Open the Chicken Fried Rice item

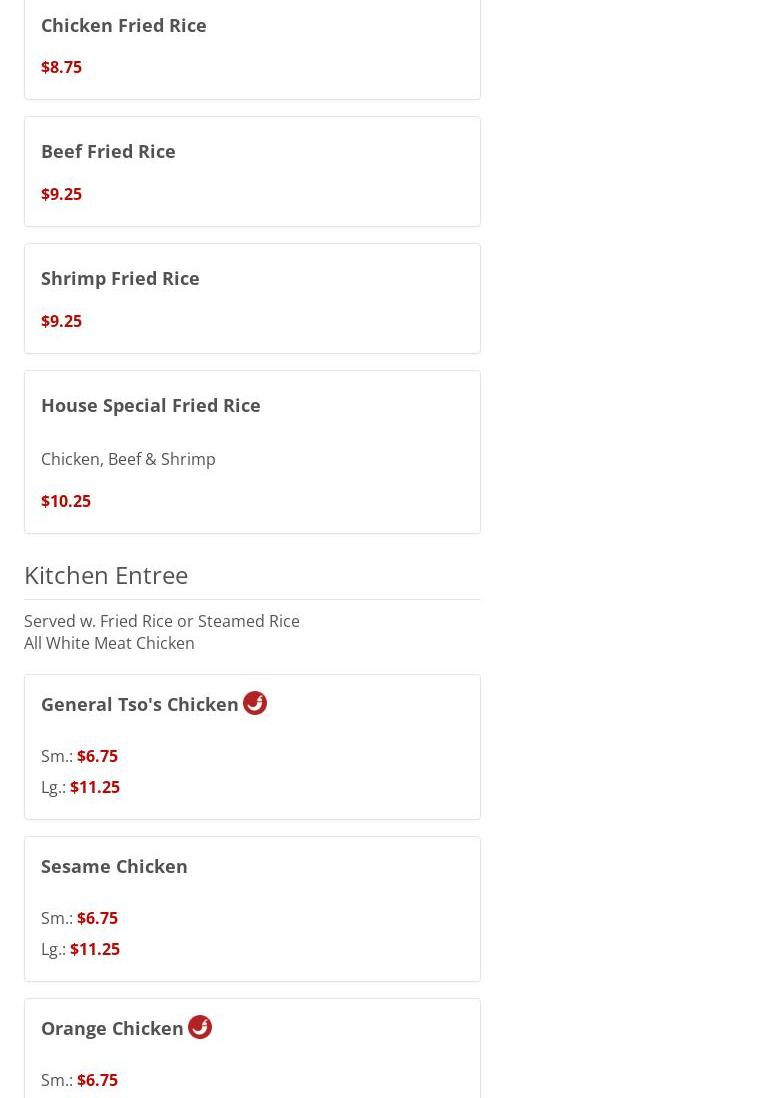click(252, 48)
